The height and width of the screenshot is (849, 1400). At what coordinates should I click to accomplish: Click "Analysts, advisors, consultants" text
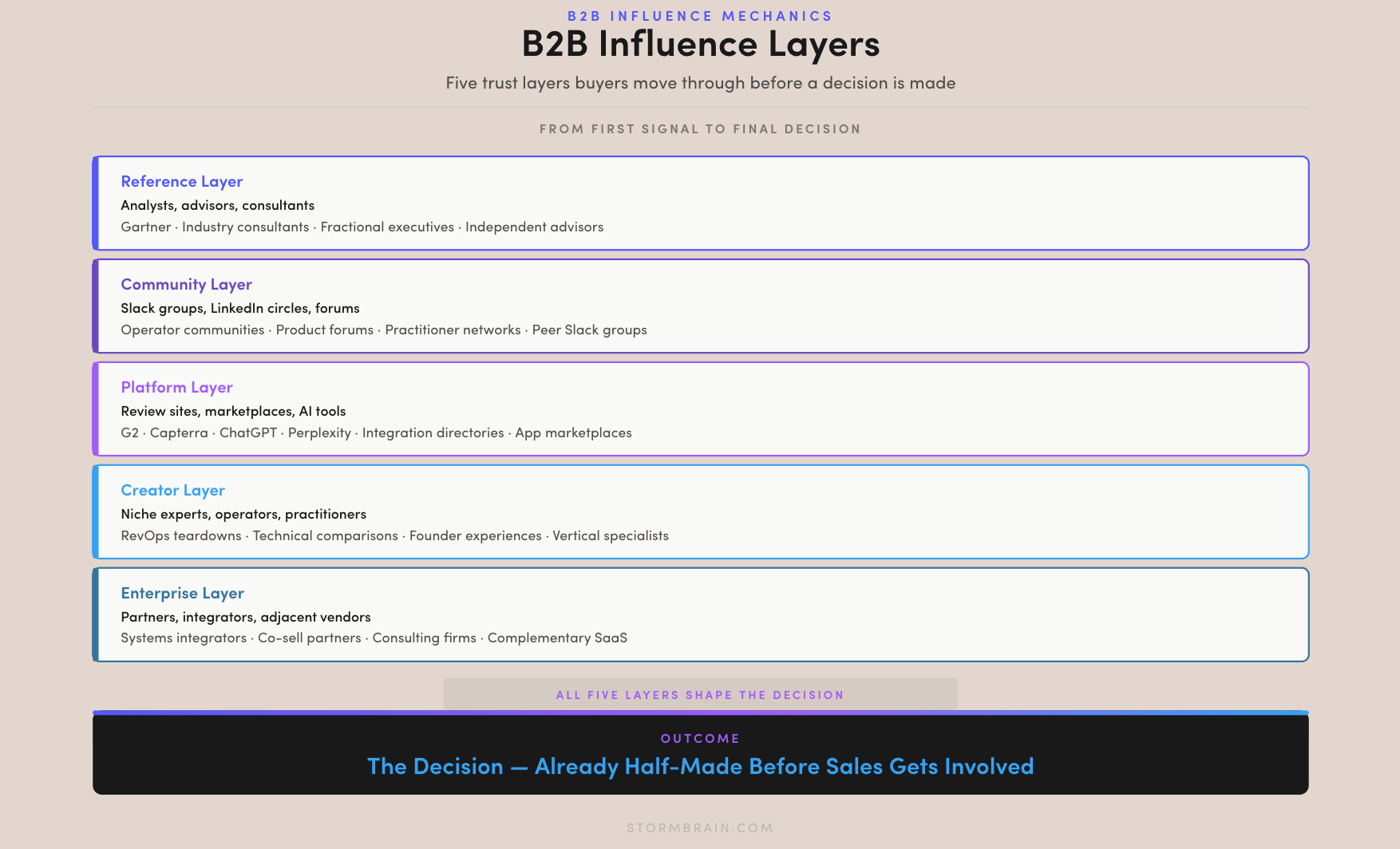click(217, 206)
